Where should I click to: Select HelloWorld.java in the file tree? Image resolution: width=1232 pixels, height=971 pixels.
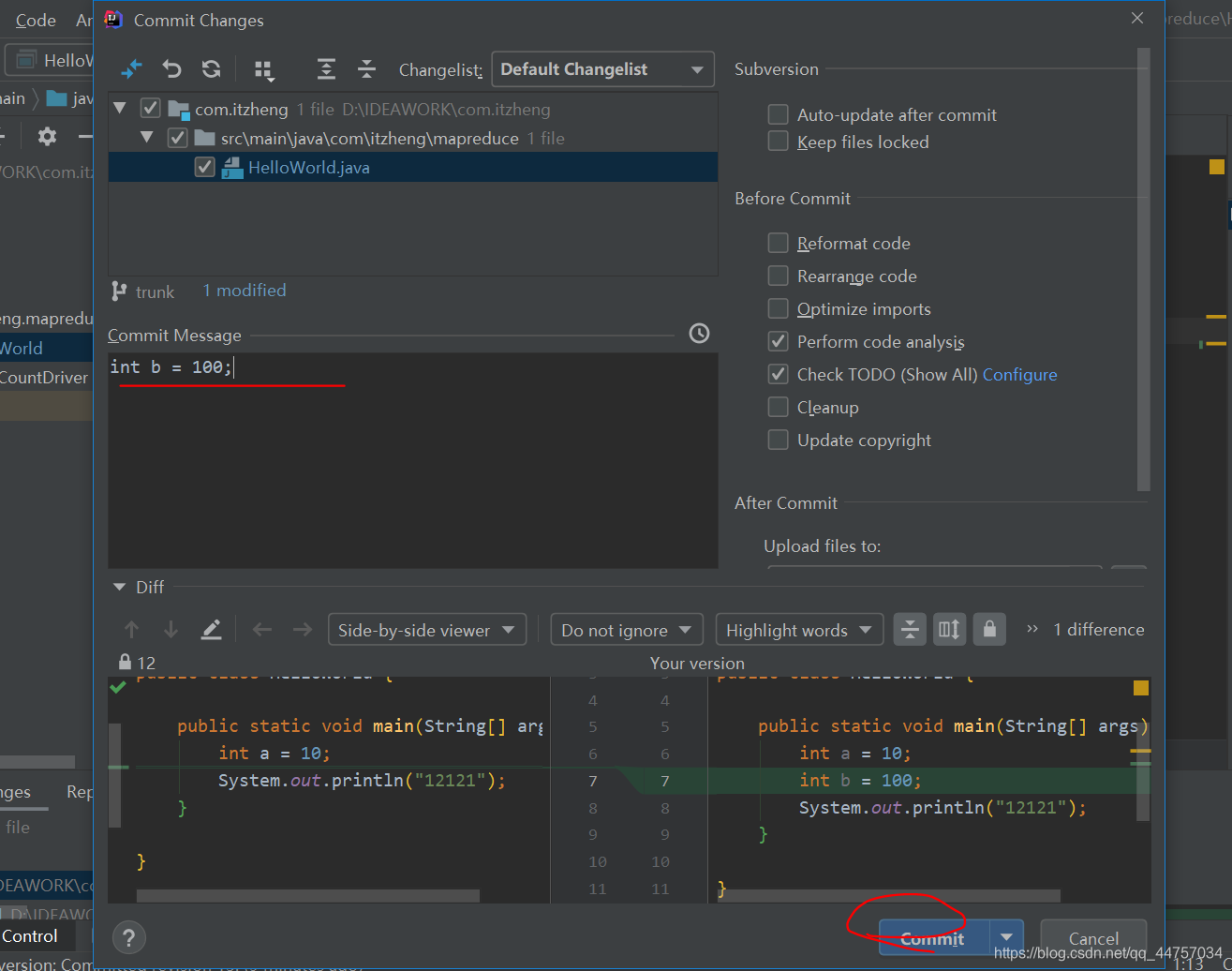(308, 168)
